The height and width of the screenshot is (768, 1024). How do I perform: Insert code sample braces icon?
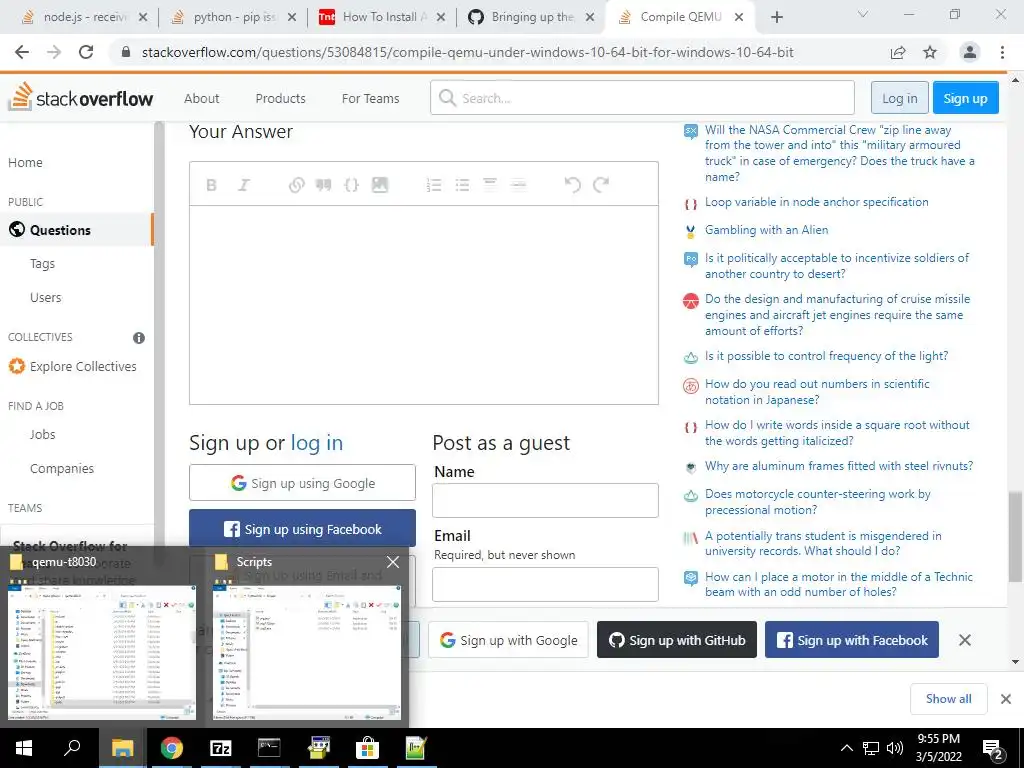point(351,185)
